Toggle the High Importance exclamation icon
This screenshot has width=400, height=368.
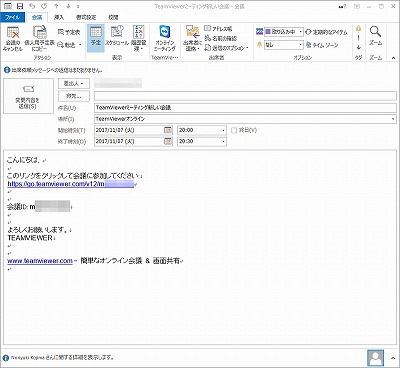(358, 38)
